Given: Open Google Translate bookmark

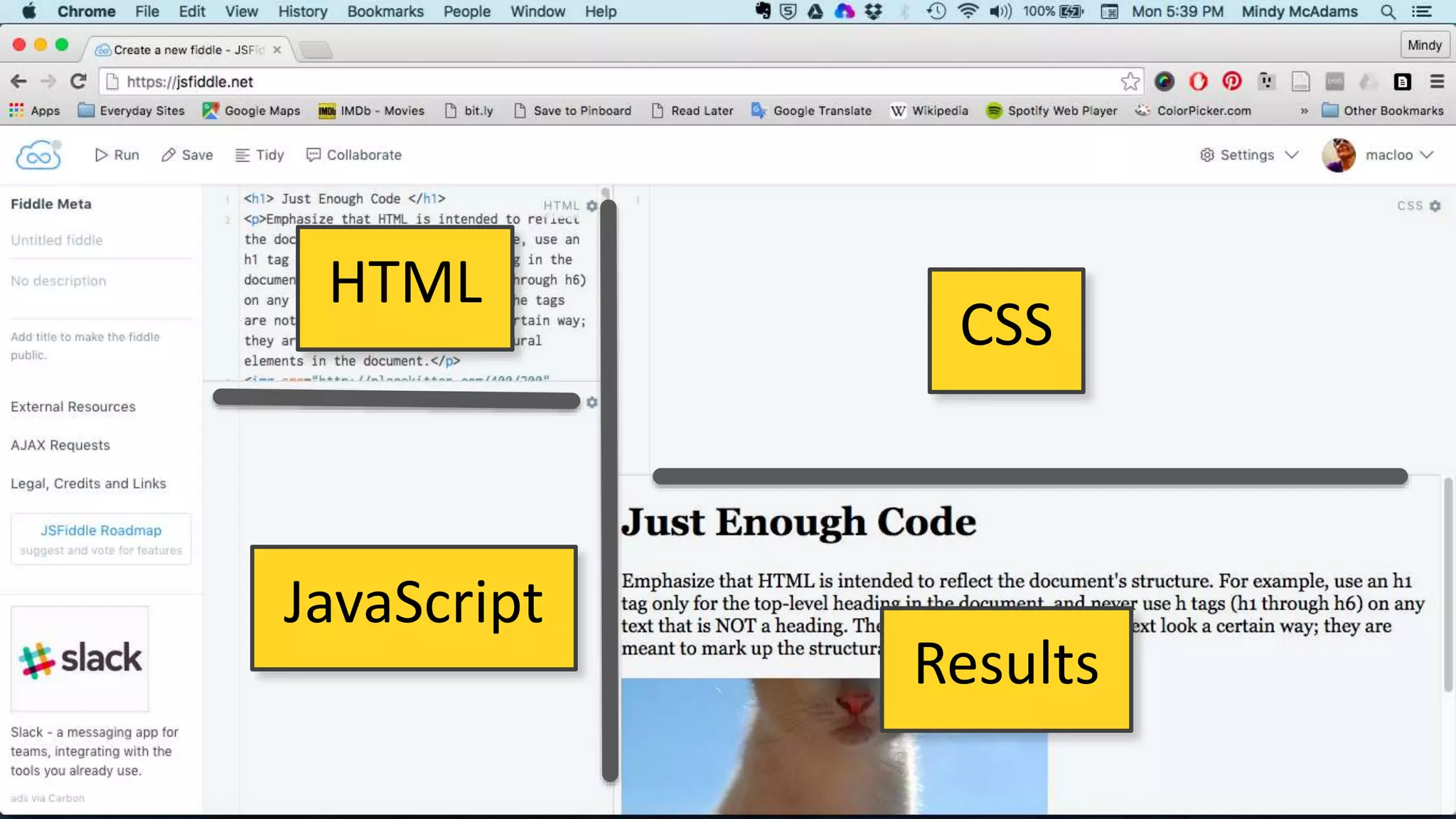Looking at the screenshot, I should point(812,111).
